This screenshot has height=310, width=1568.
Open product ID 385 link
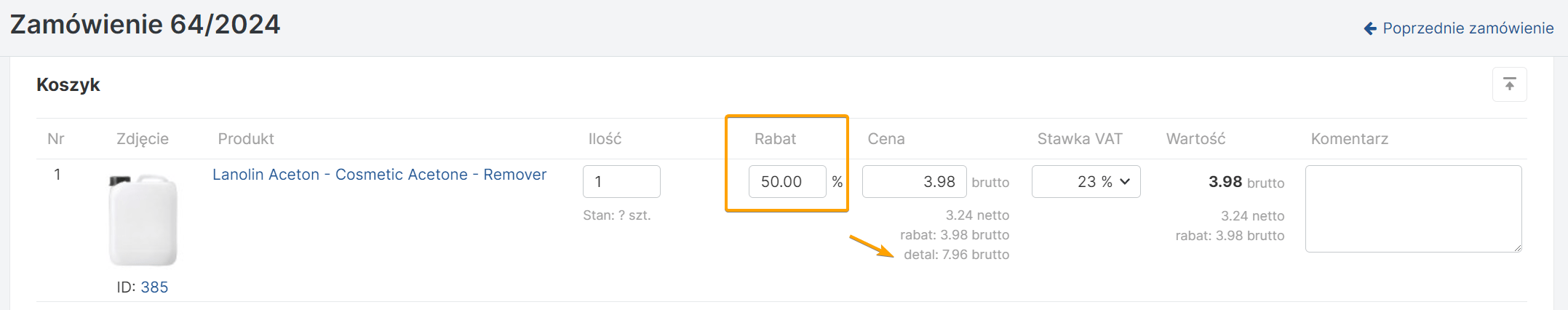tap(154, 287)
